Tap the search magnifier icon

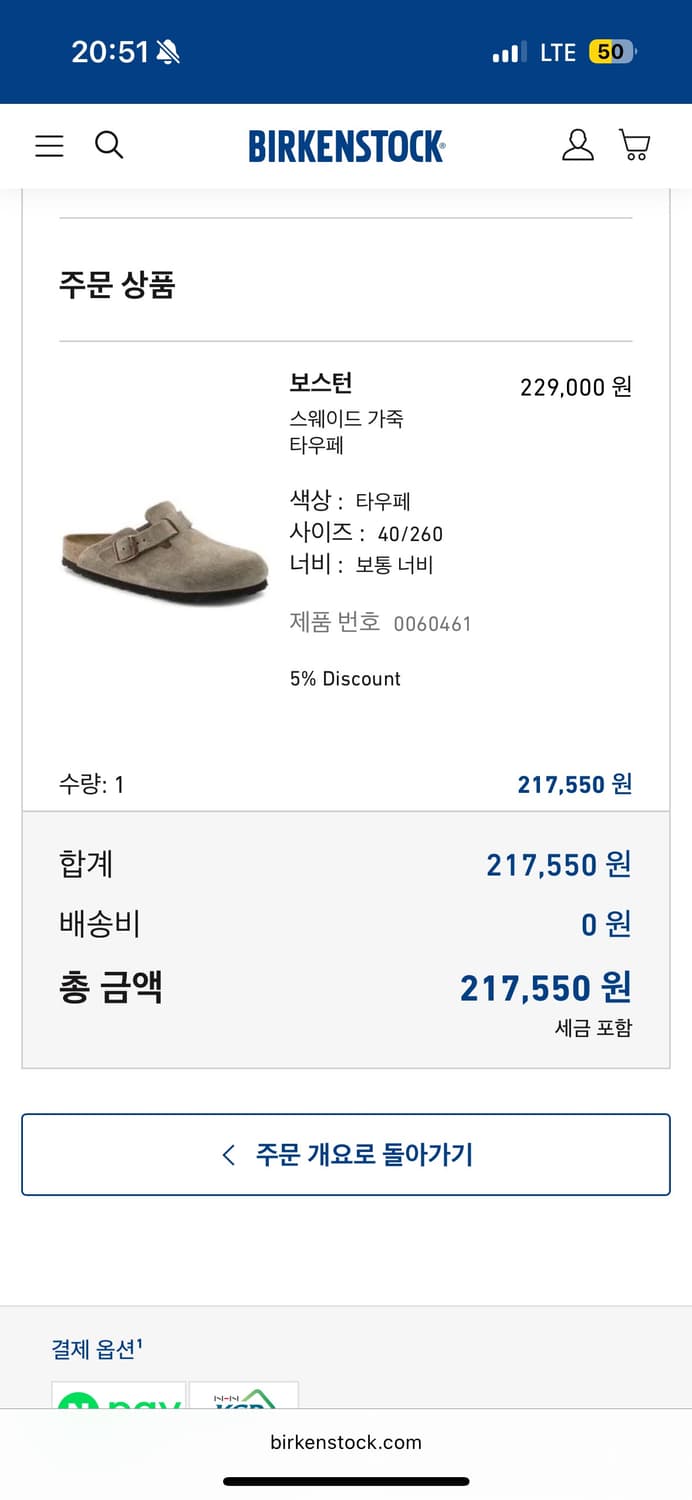(109, 145)
